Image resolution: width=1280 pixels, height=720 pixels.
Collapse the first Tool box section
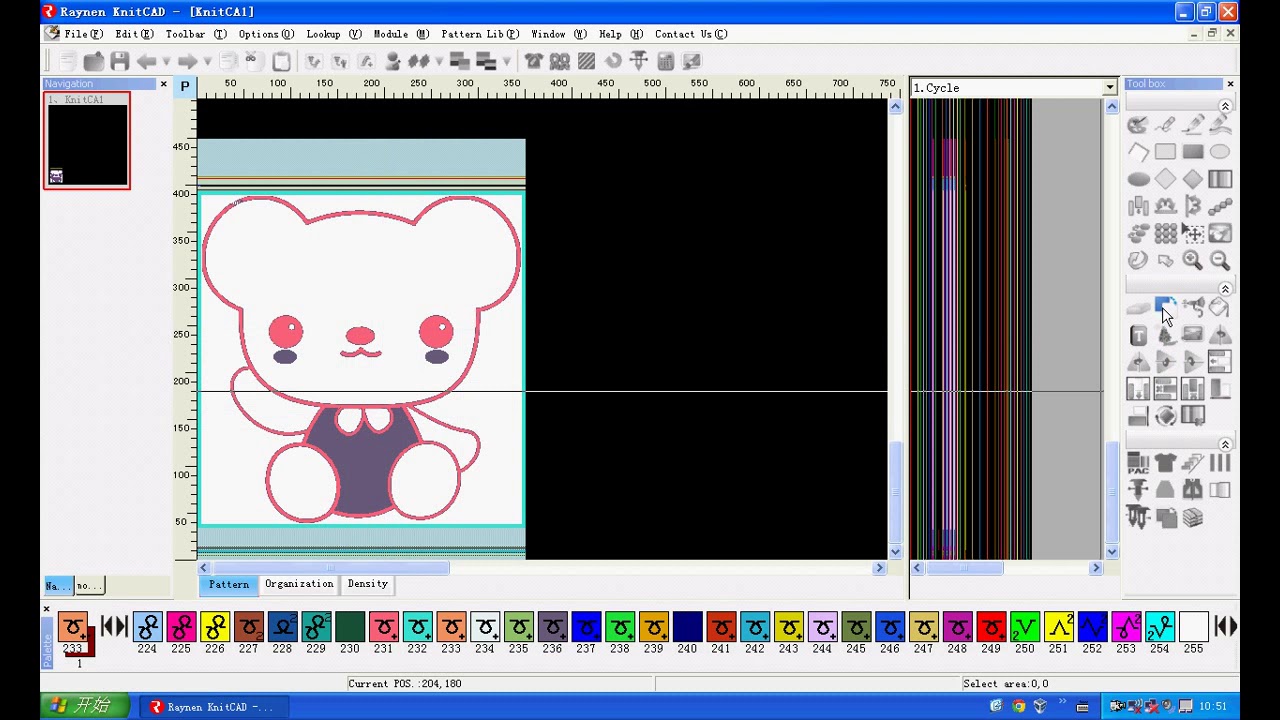click(x=1225, y=106)
